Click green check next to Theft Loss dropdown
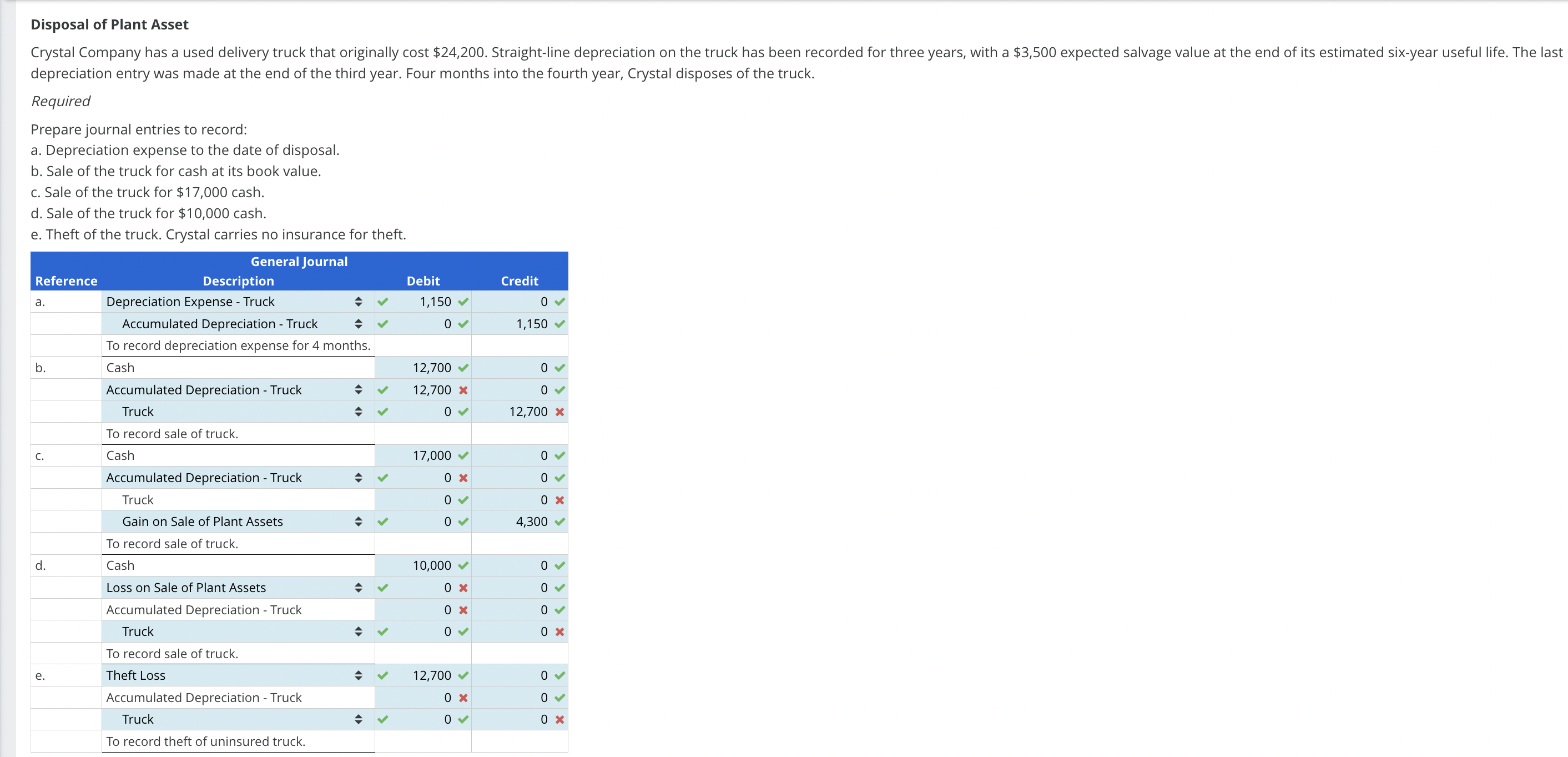Viewport: 1568px width, 757px height. coord(382,675)
